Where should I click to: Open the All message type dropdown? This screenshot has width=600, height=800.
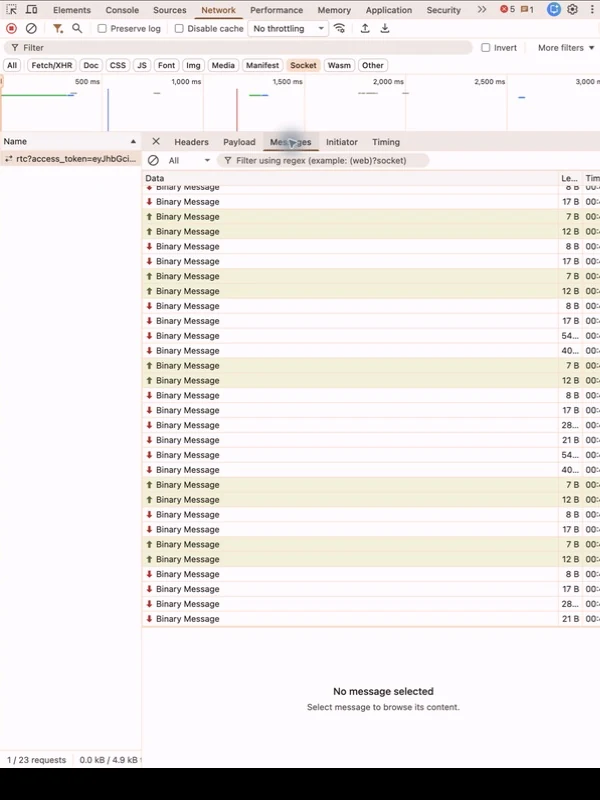point(189,161)
